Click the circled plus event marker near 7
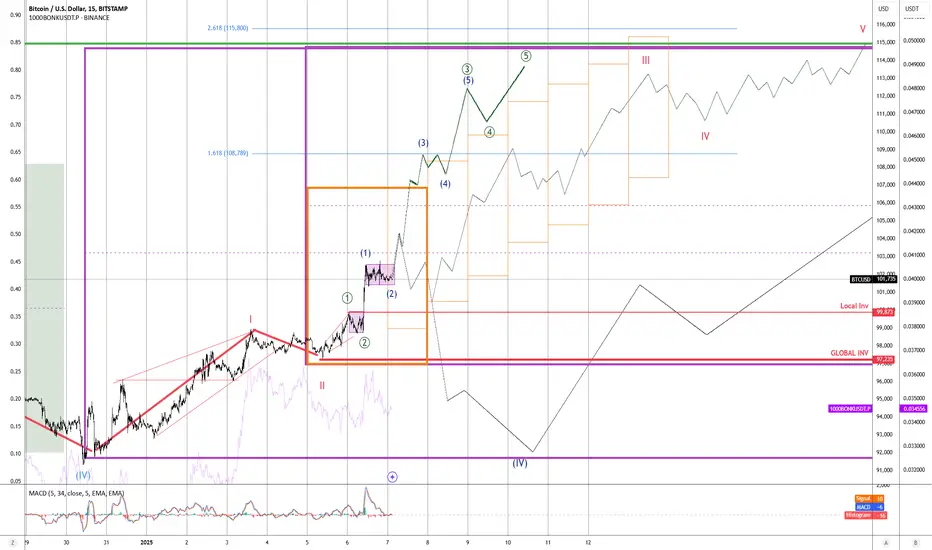The image size is (932, 550). pyautogui.click(x=392, y=477)
